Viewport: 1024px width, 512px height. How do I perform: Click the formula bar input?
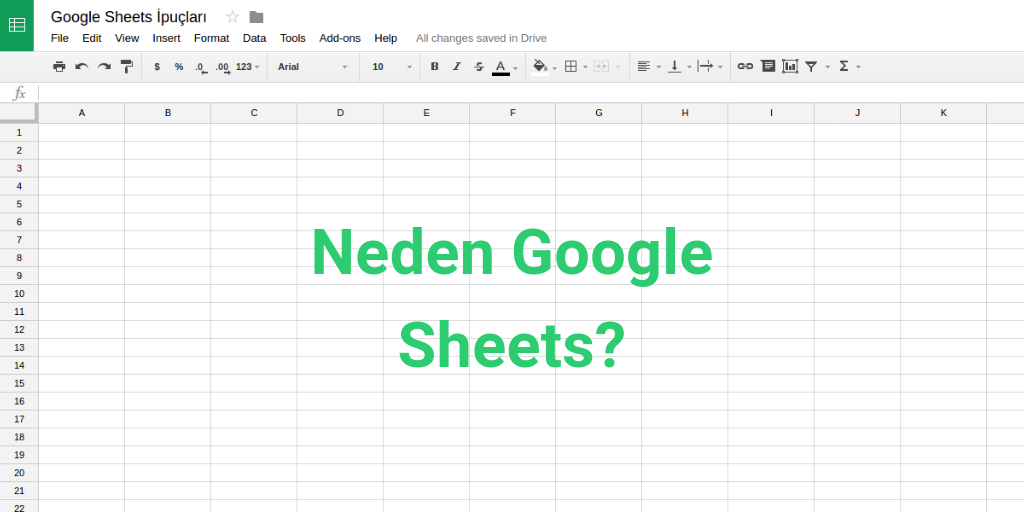coord(531,93)
